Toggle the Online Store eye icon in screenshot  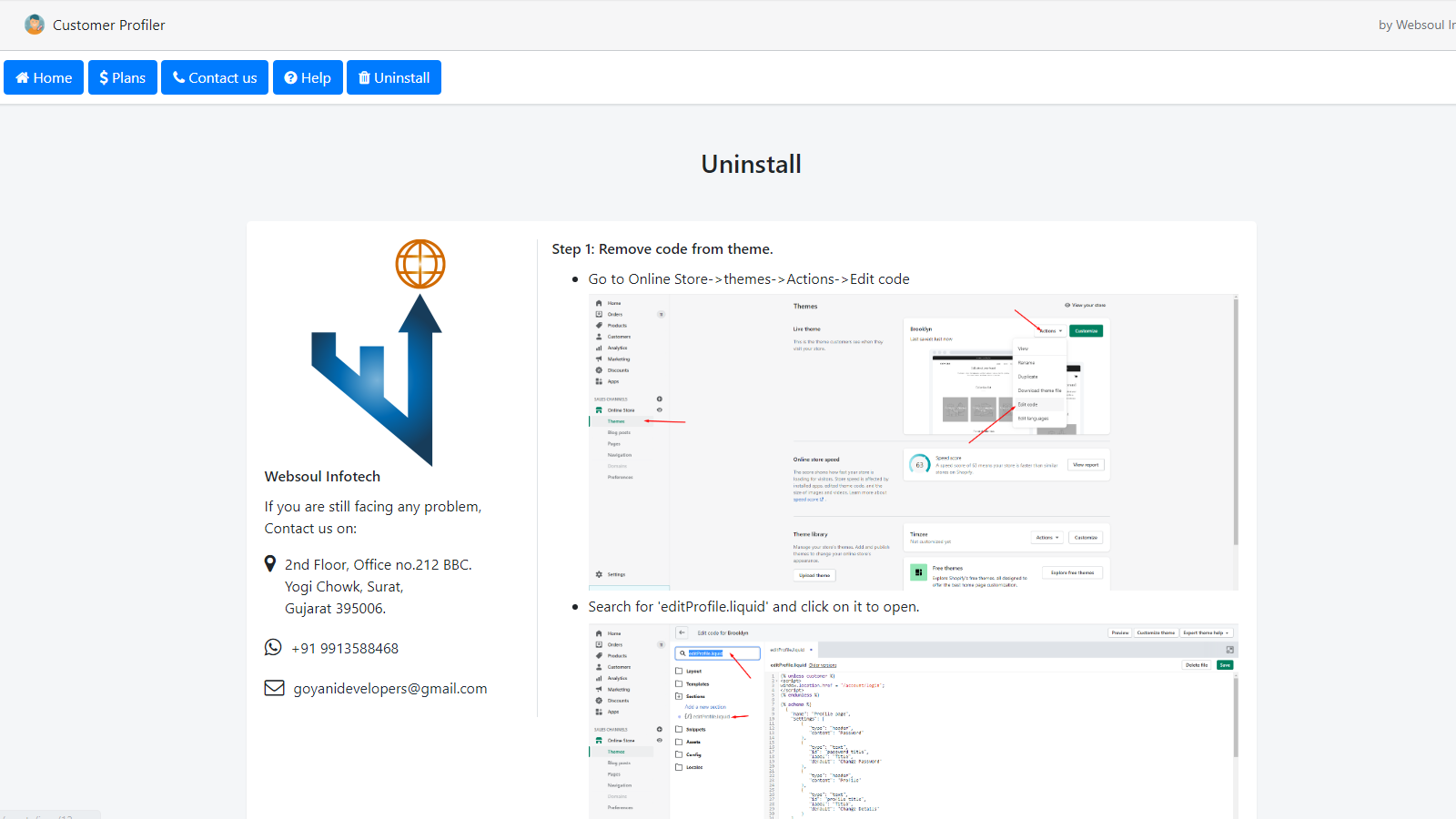pyautogui.click(x=660, y=410)
